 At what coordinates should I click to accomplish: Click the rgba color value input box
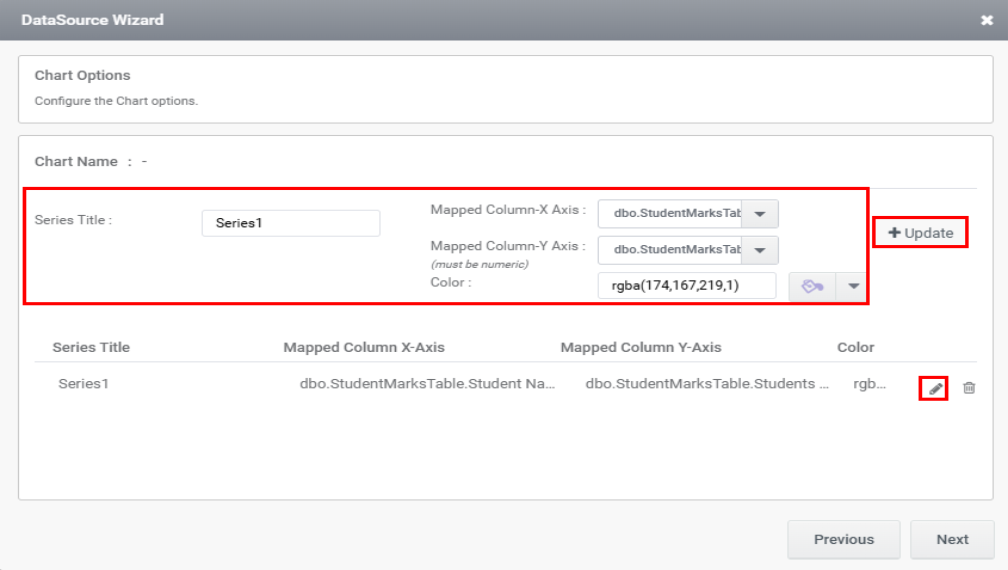click(x=686, y=286)
